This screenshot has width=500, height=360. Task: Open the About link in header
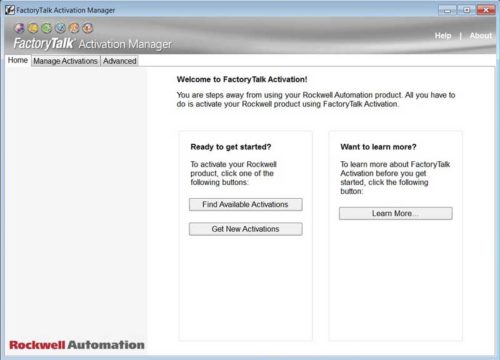click(x=481, y=36)
